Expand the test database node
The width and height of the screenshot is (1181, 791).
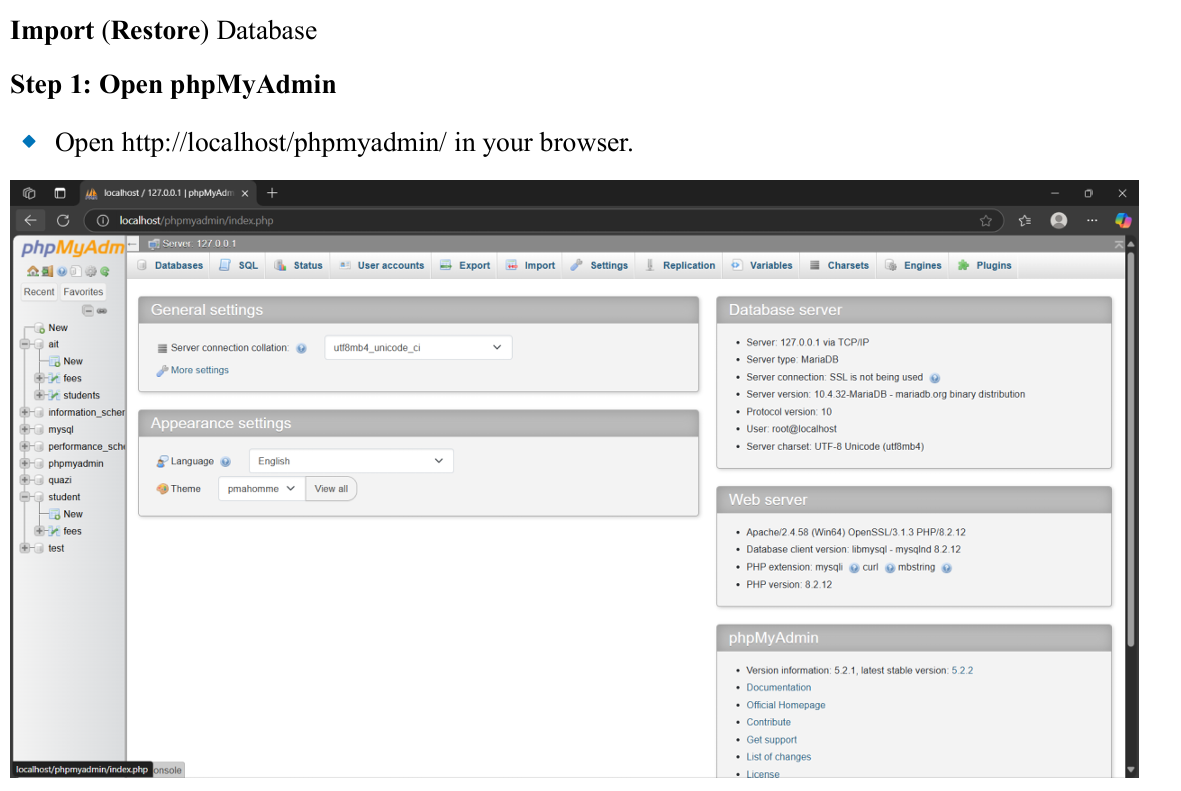click(x=25, y=548)
